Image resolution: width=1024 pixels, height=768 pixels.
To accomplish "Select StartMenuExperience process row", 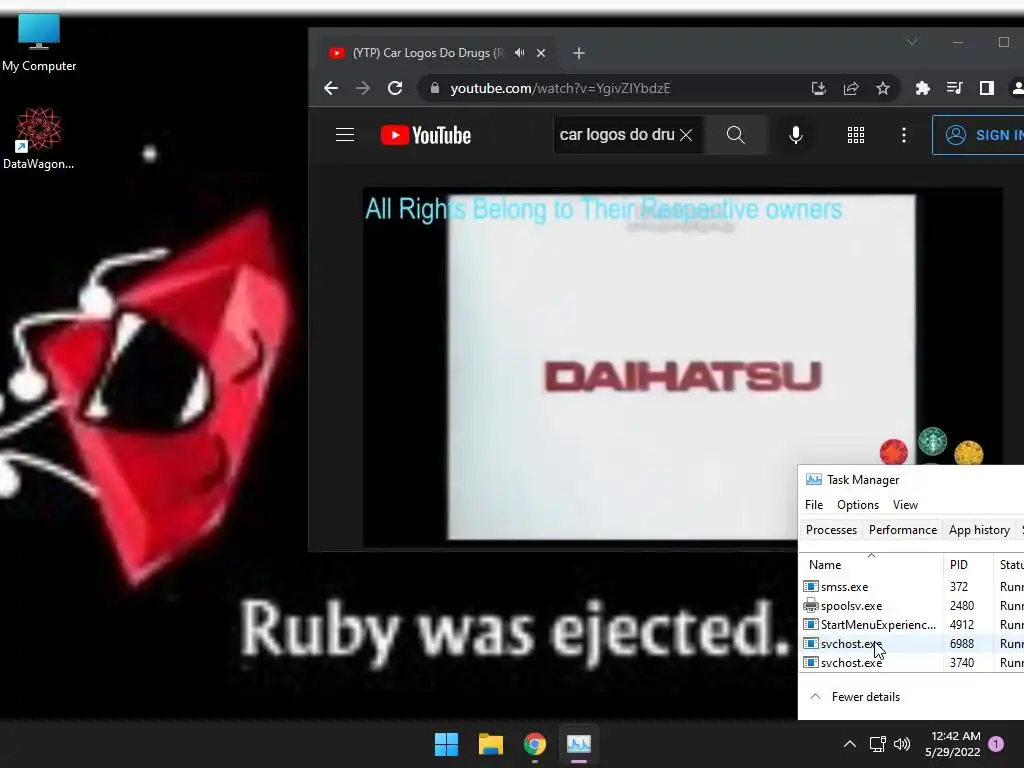I will 912,624.
